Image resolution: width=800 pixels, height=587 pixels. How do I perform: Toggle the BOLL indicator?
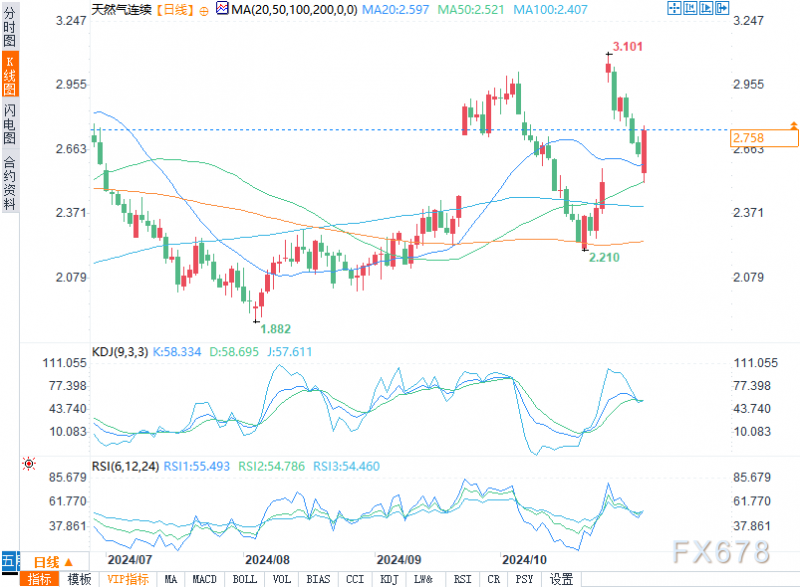tap(245, 579)
